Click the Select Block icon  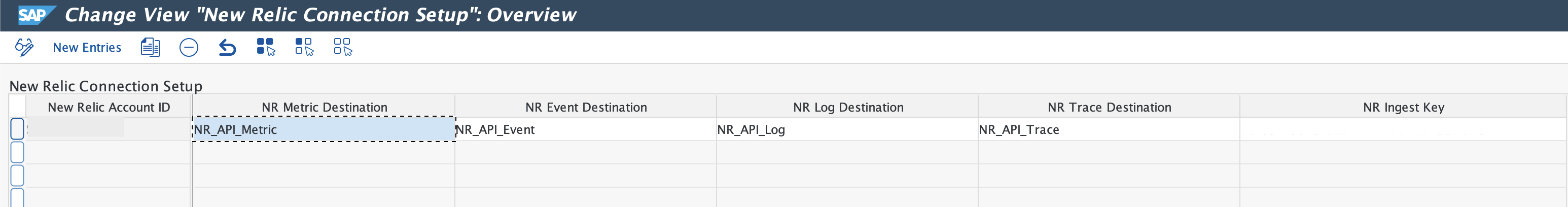point(304,48)
